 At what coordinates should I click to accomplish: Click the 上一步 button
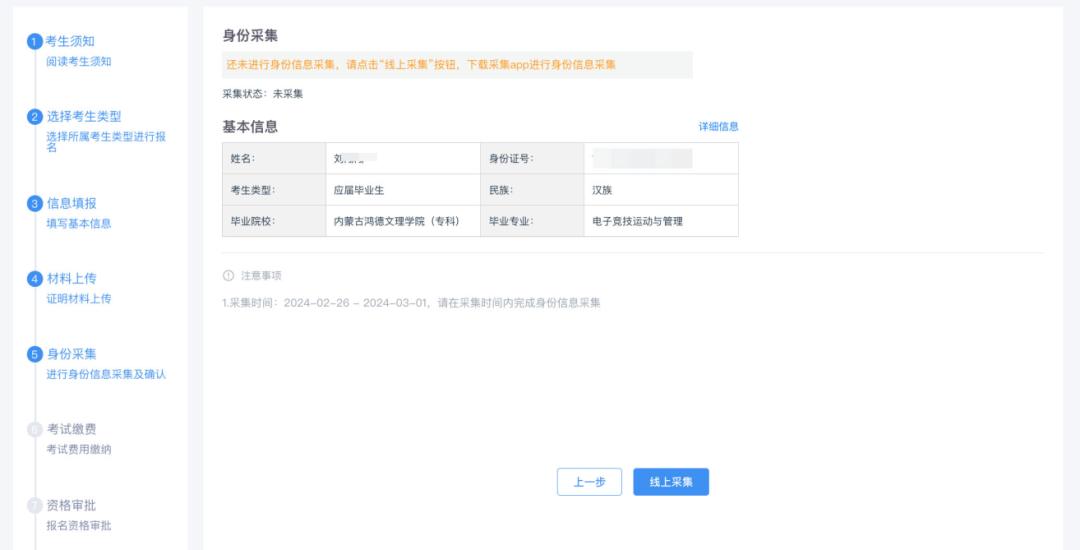point(589,482)
